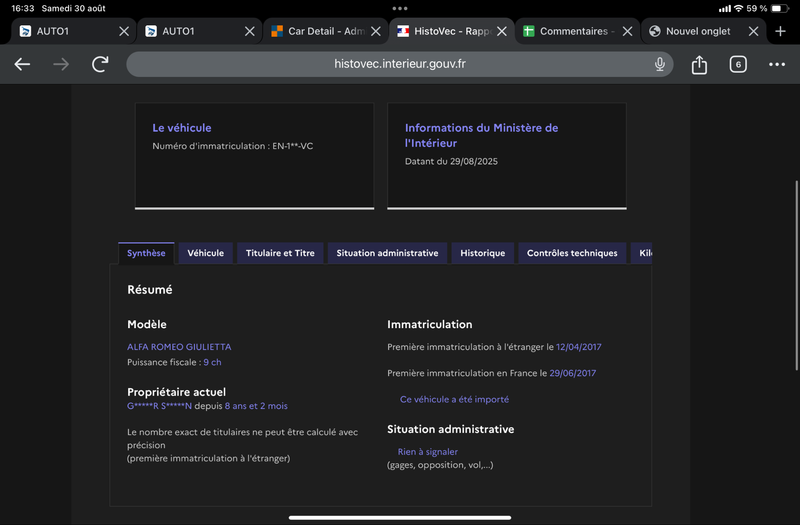Click the Résumé heading
The width and height of the screenshot is (800, 525).
[x=149, y=290]
